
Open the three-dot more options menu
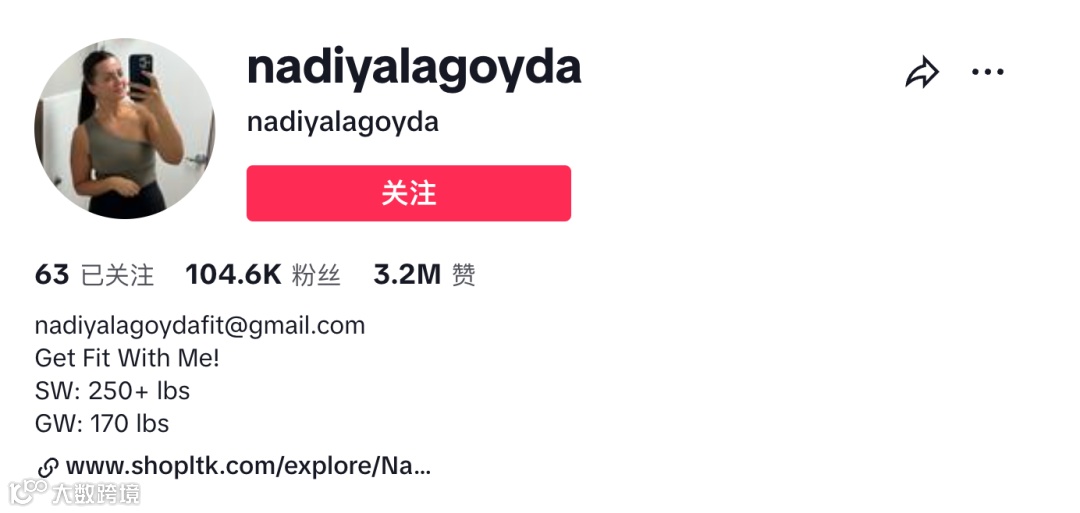tap(988, 72)
